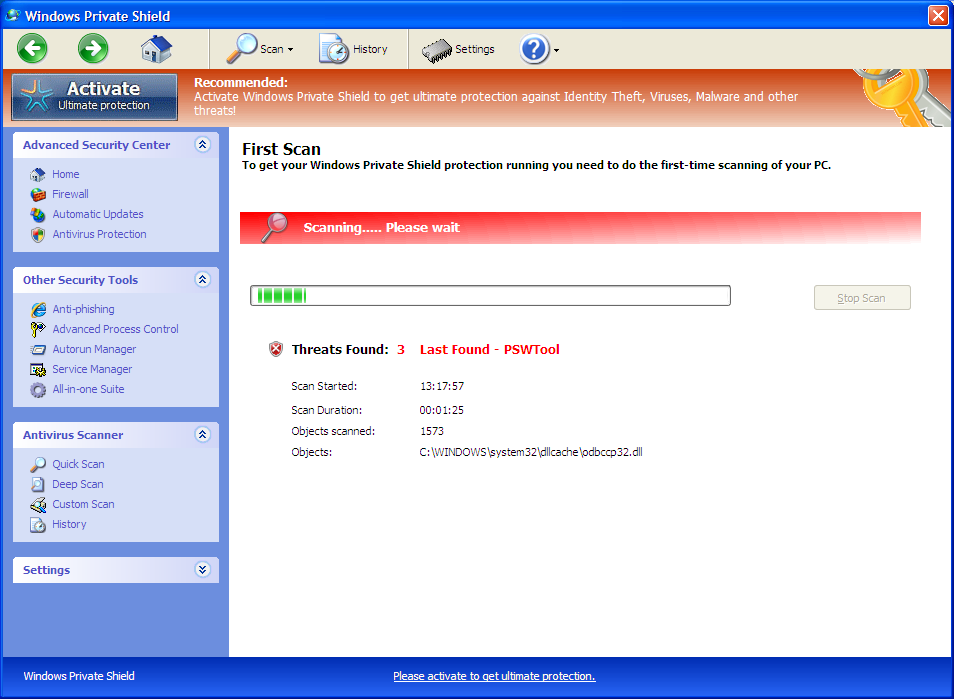Click the Advanced Process Control keys icon
The width and height of the screenshot is (954, 699).
(38, 329)
